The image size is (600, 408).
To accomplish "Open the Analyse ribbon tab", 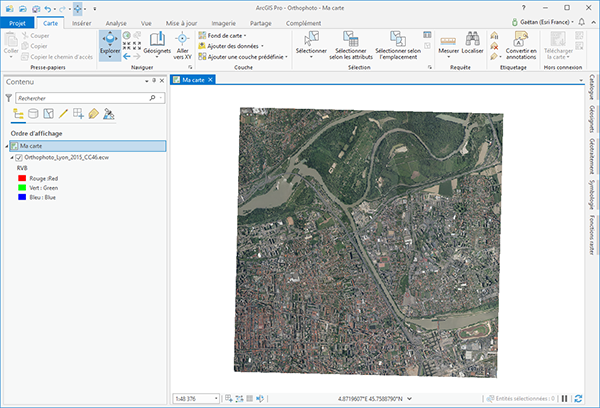I will pyautogui.click(x=116, y=21).
